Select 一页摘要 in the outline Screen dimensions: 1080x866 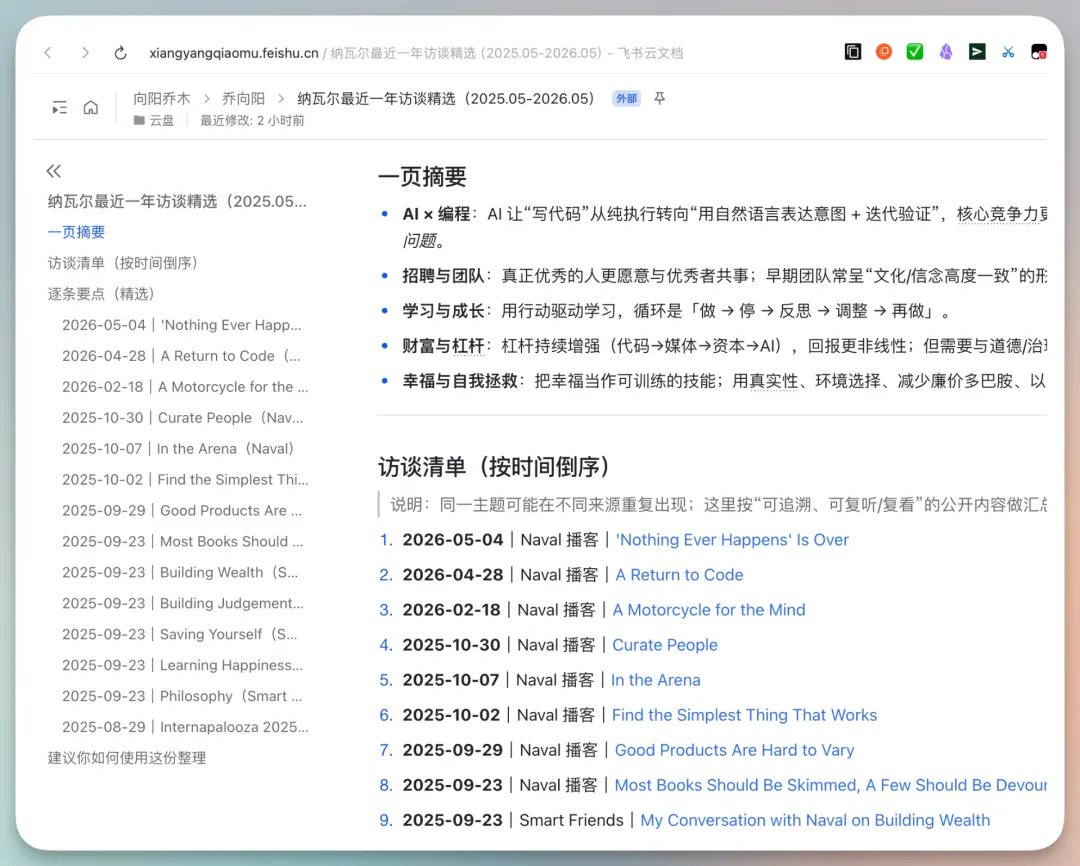coord(76,232)
